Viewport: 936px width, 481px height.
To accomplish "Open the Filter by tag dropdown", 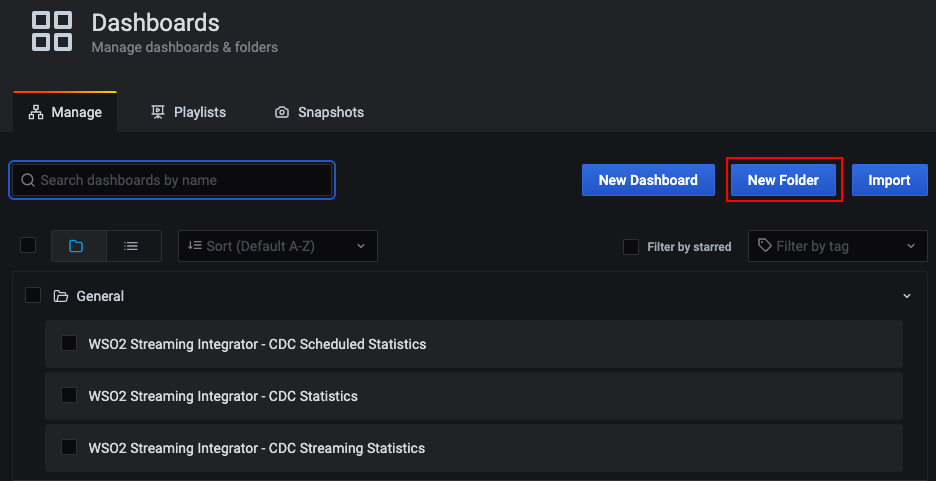I will point(838,246).
